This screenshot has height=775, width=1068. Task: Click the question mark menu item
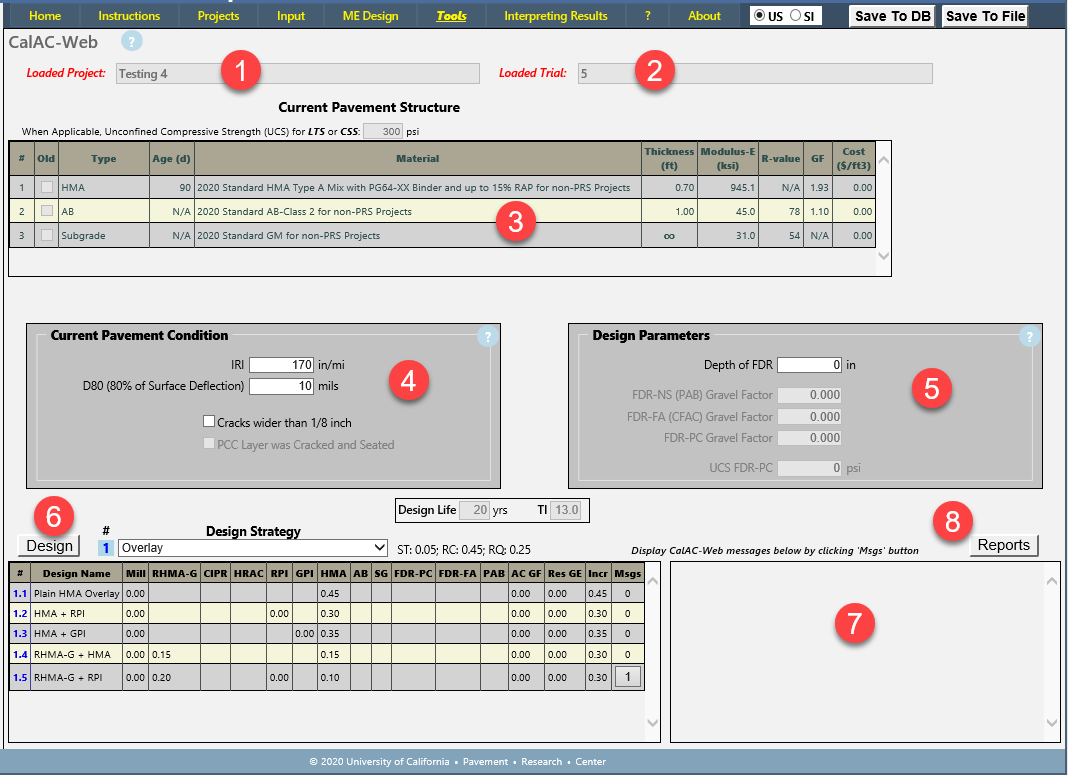[648, 16]
